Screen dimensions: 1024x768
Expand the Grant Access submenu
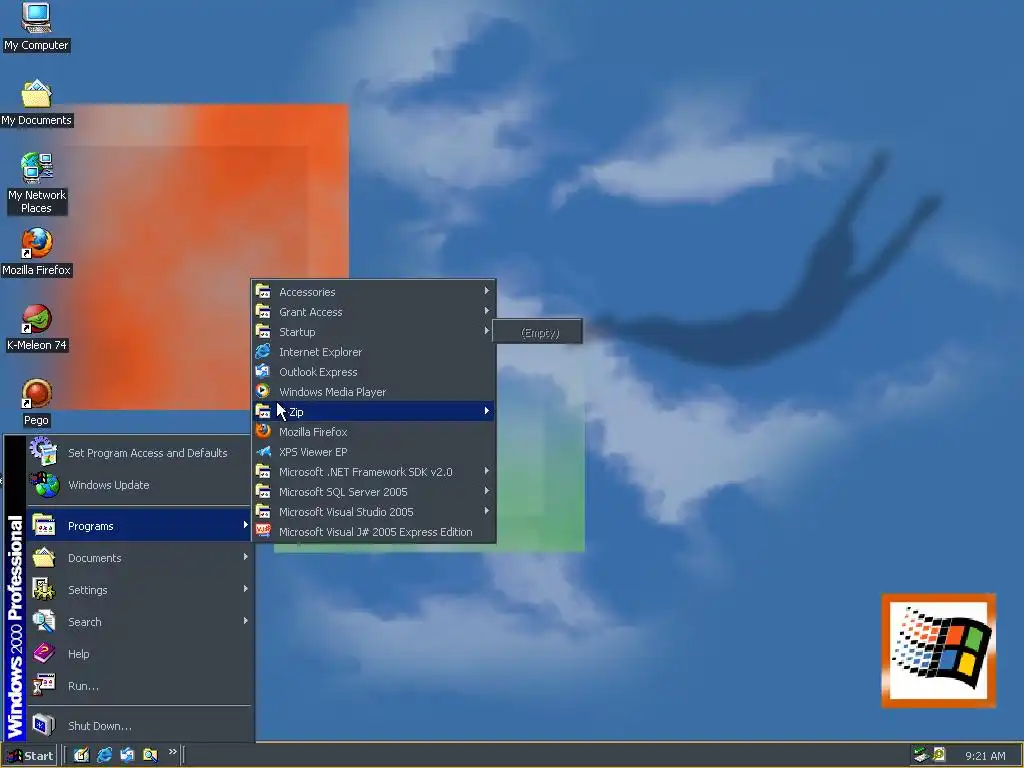[374, 312]
